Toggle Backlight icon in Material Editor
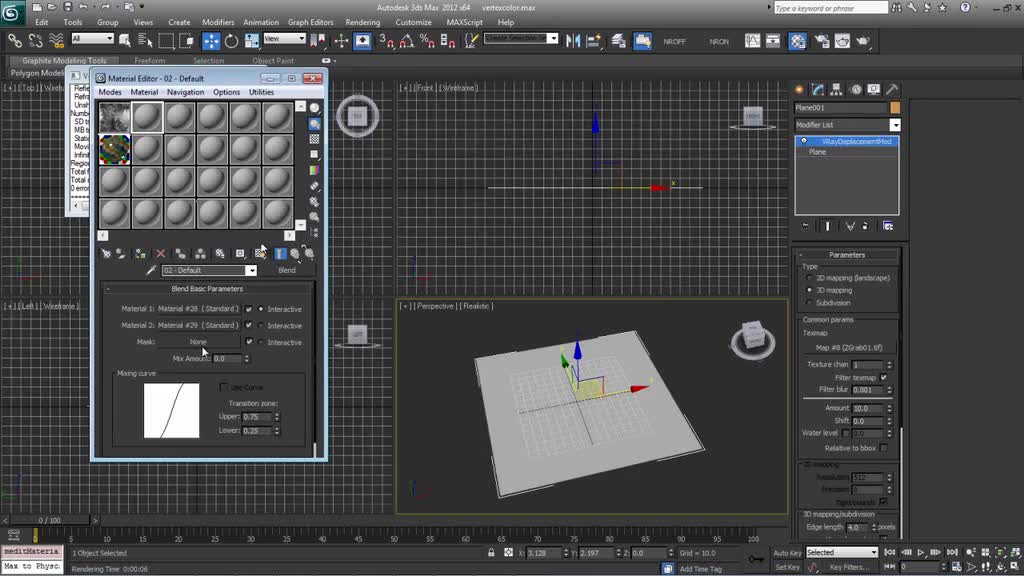This screenshot has height=576, width=1024. click(315, 123)
